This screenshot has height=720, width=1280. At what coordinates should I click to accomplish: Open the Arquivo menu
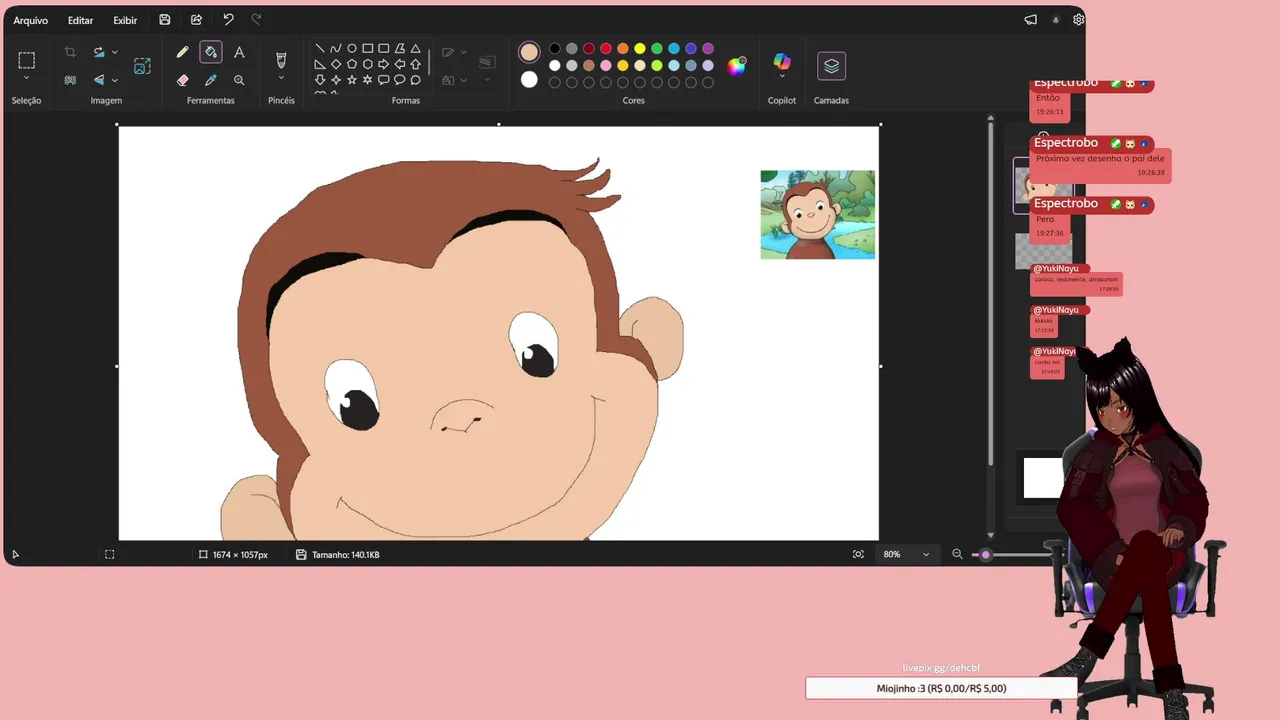pyautogui.click(x=30, y=20)
